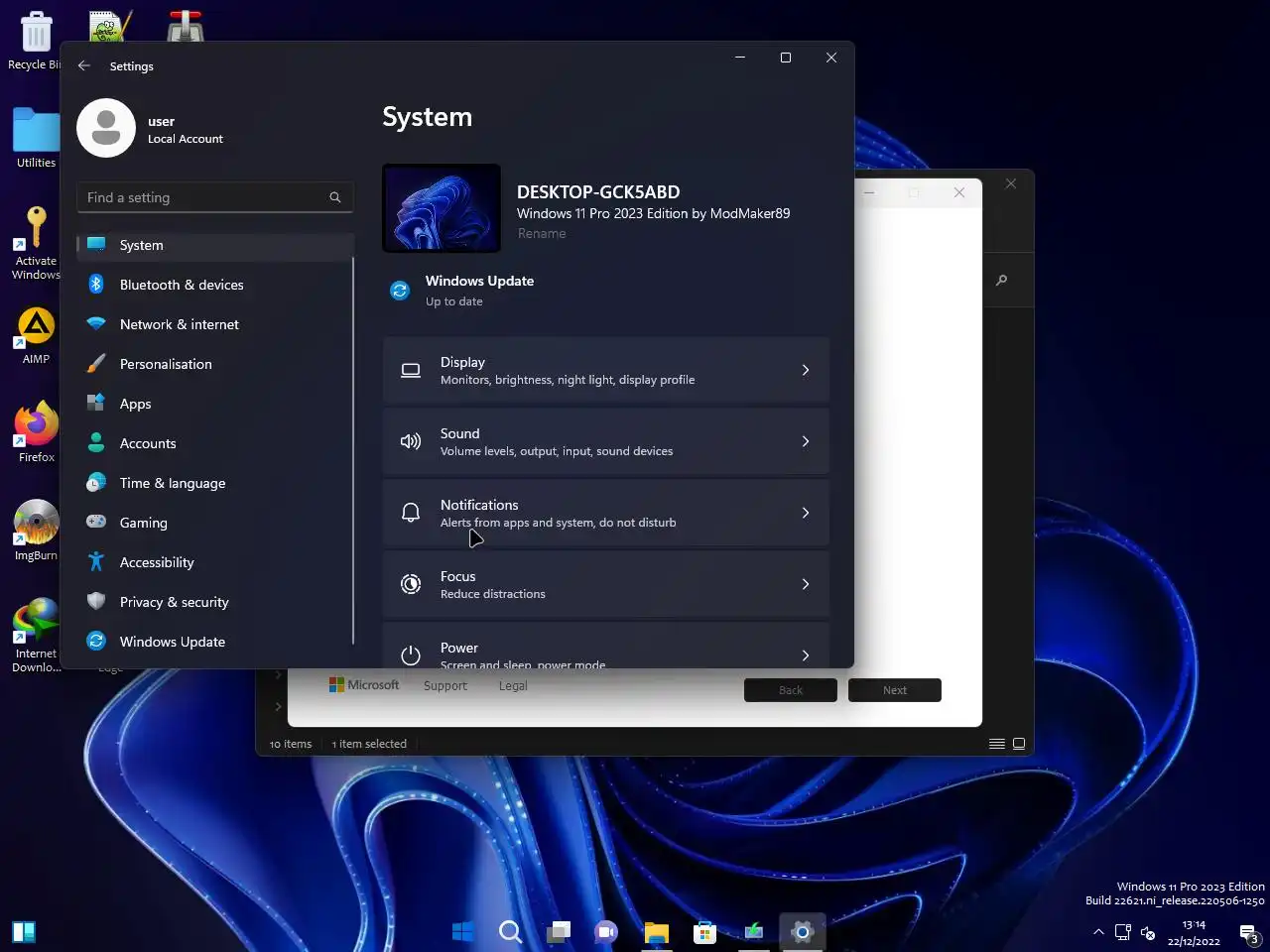The width and height of the screenshot is (1270, 952).
Task: Go to Gaming settings
Action: [215, 523]
